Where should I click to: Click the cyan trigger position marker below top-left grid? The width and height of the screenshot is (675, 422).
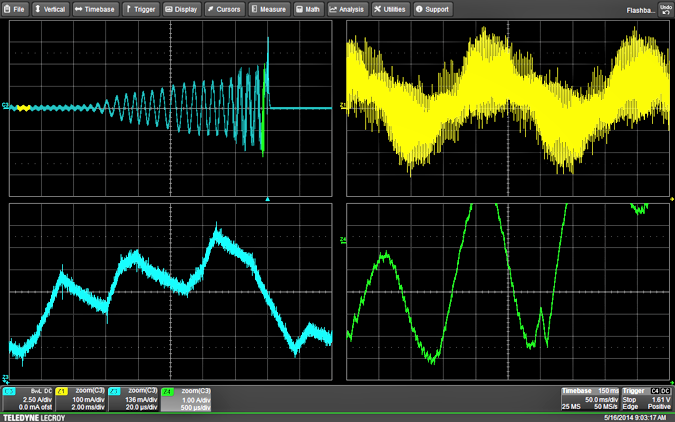(268, 199)
